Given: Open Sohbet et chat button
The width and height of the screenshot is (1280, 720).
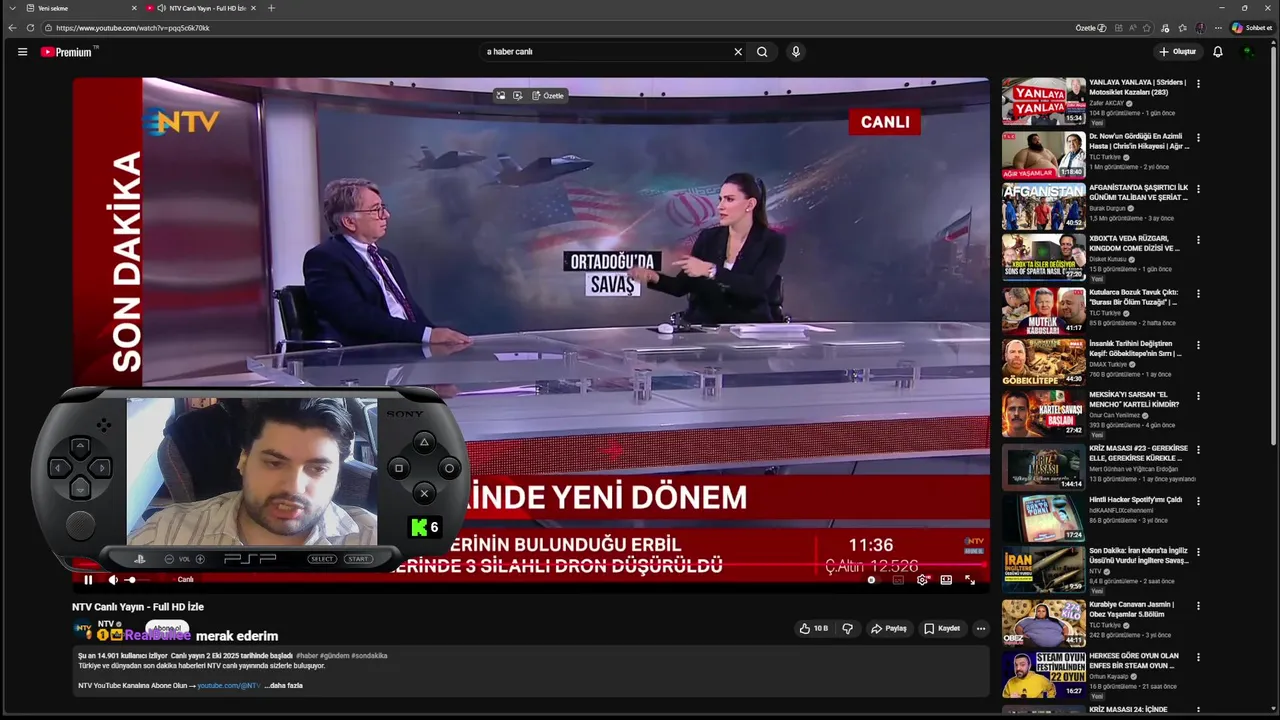Looking at the screenshot, I should pos(1252,28).
